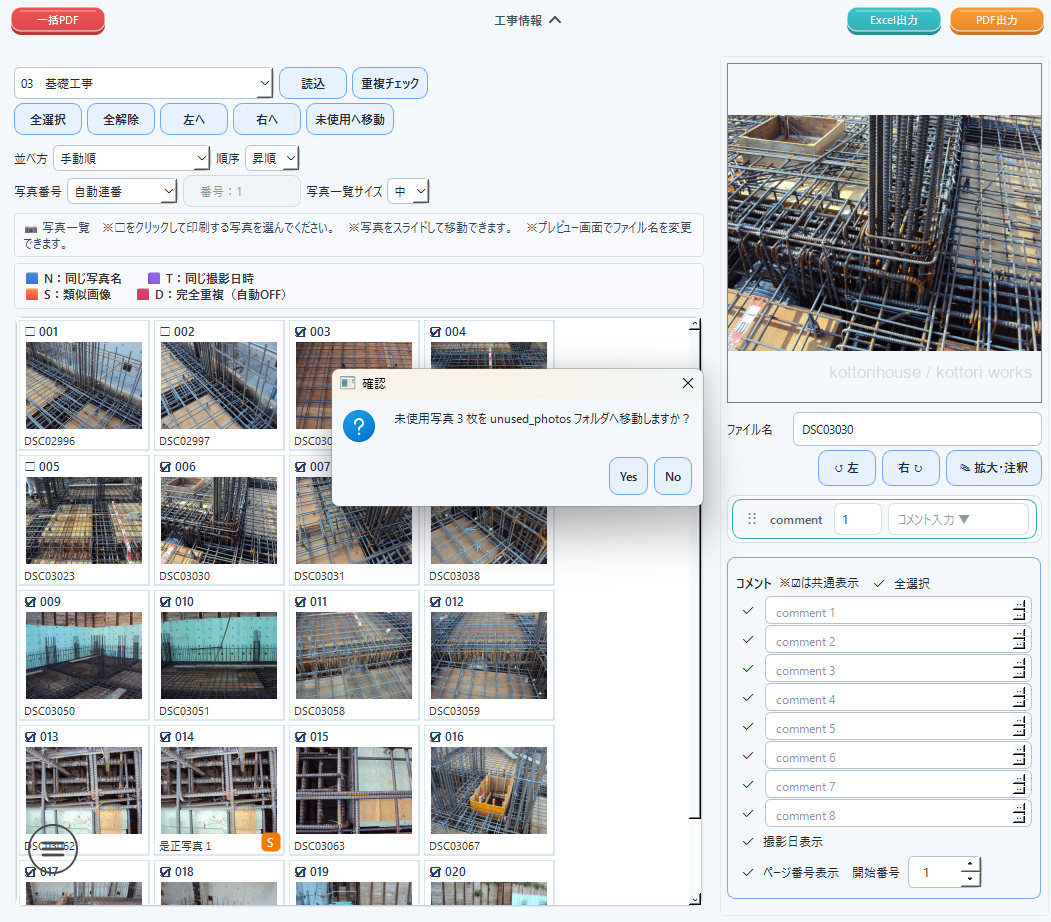Click the 右へ move button
Screen dimensions: 1051x922
point(267,119)
